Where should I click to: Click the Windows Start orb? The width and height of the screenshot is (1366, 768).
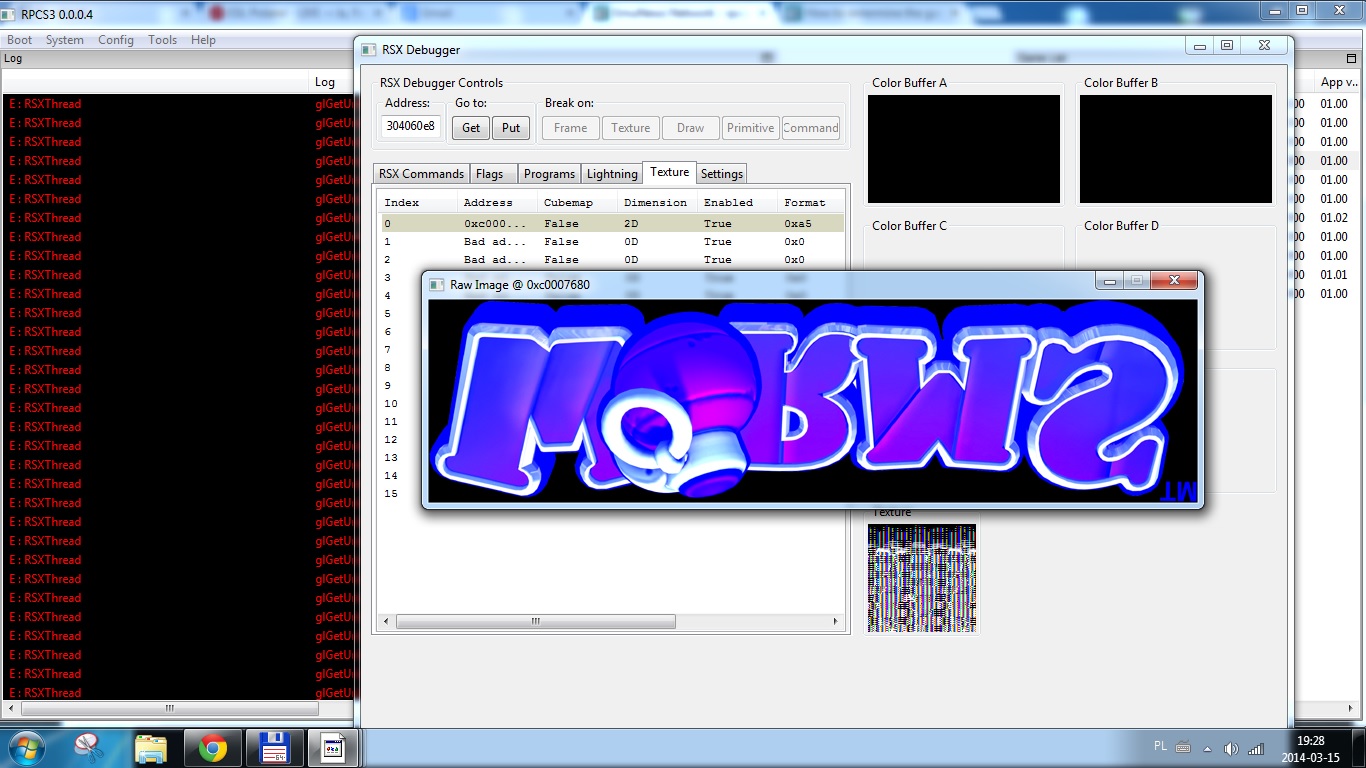[x=25, y=748]
